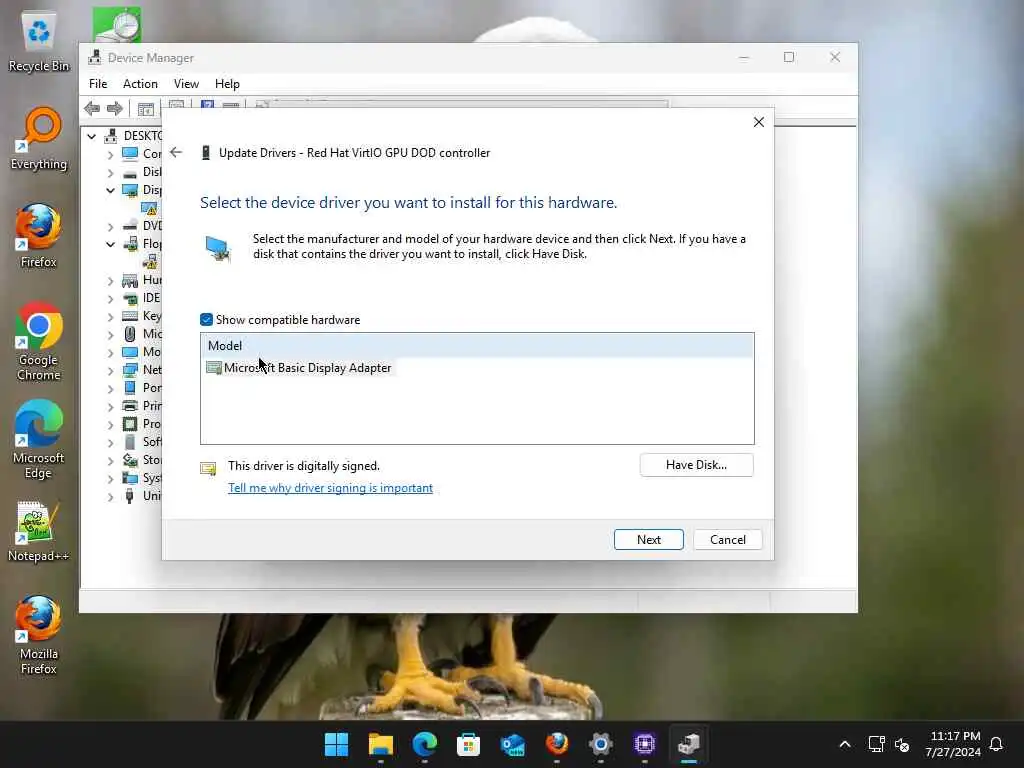Image resolution: width=1024 pixels, height=768 pixels.
Task: Expand the IDE controllers tree node
Action: pos(110,298)
